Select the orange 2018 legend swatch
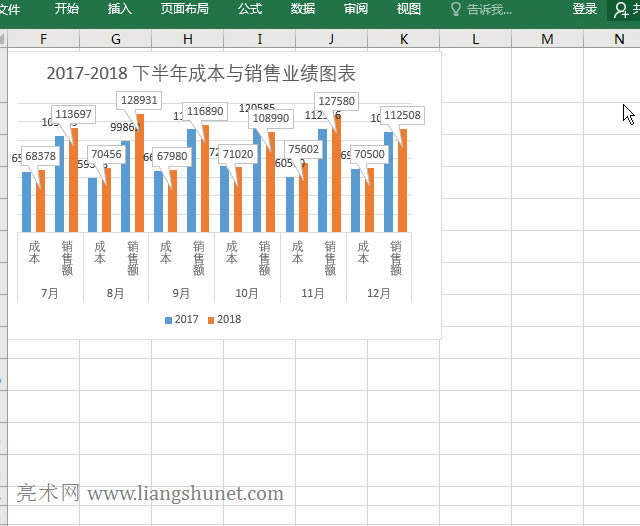Viewport: 640px width, 526px height. coord(211,320)
